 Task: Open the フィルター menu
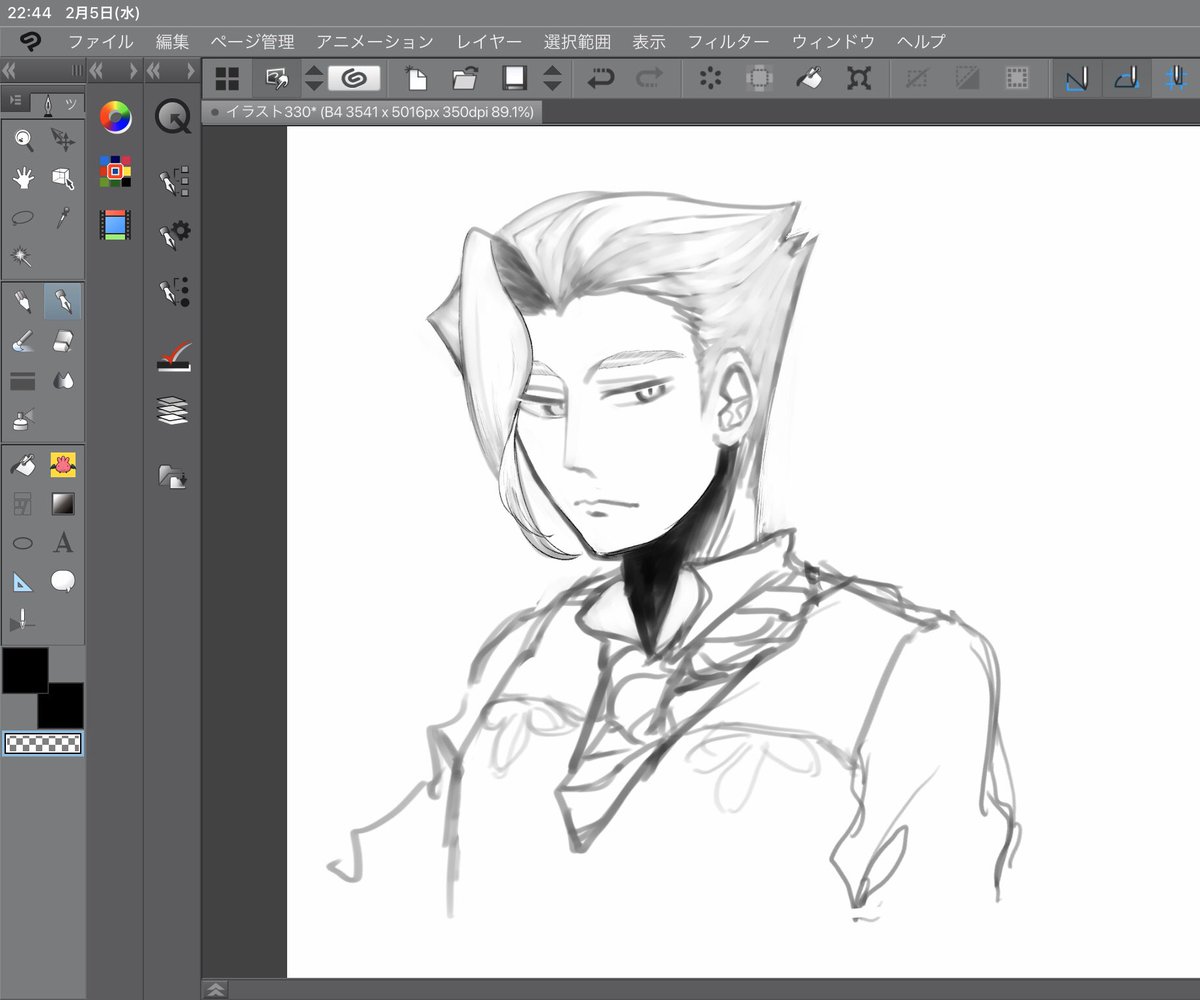pyautogui.click(x=728, y=42)
